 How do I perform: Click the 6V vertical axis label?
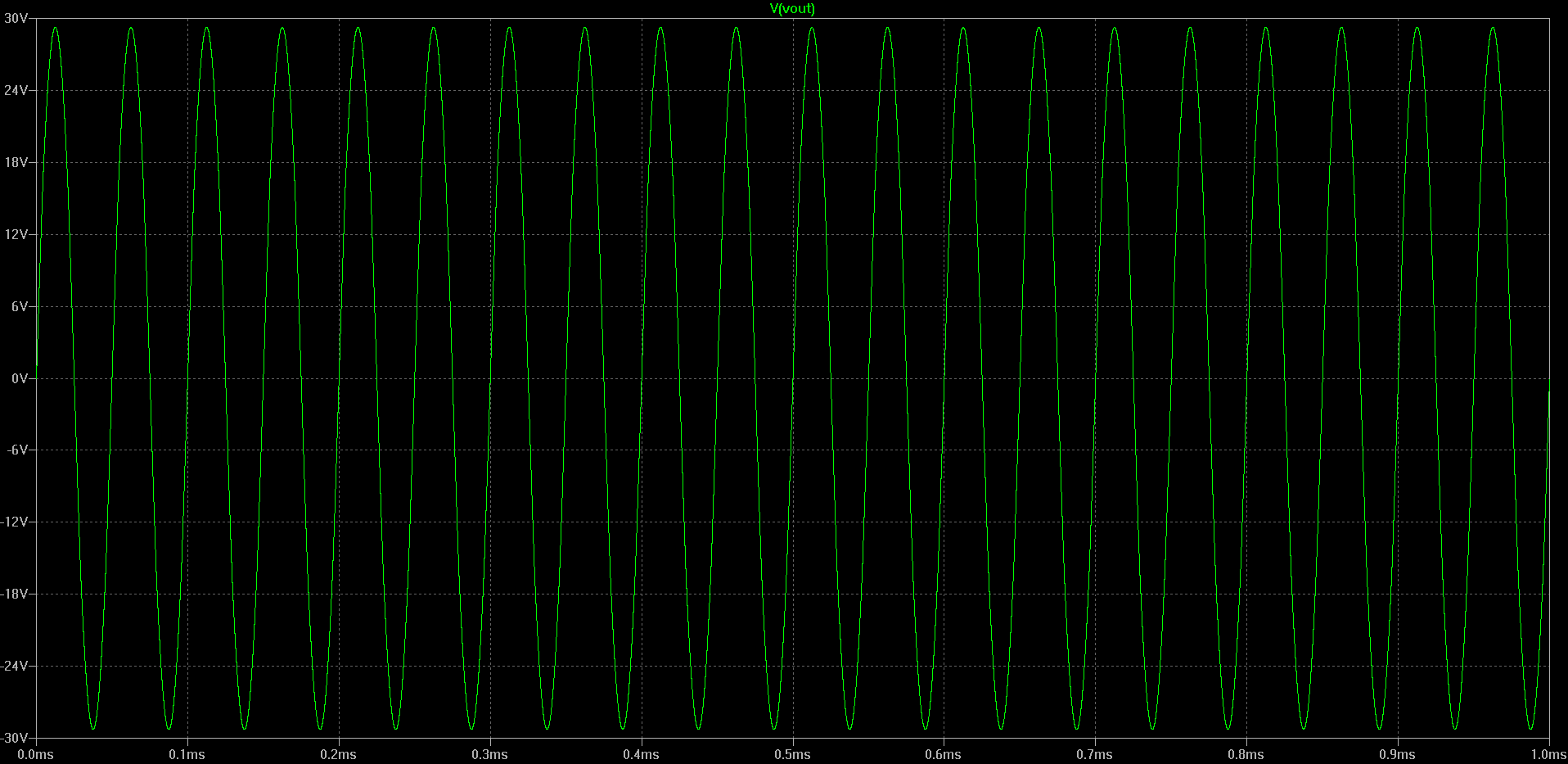20,306
